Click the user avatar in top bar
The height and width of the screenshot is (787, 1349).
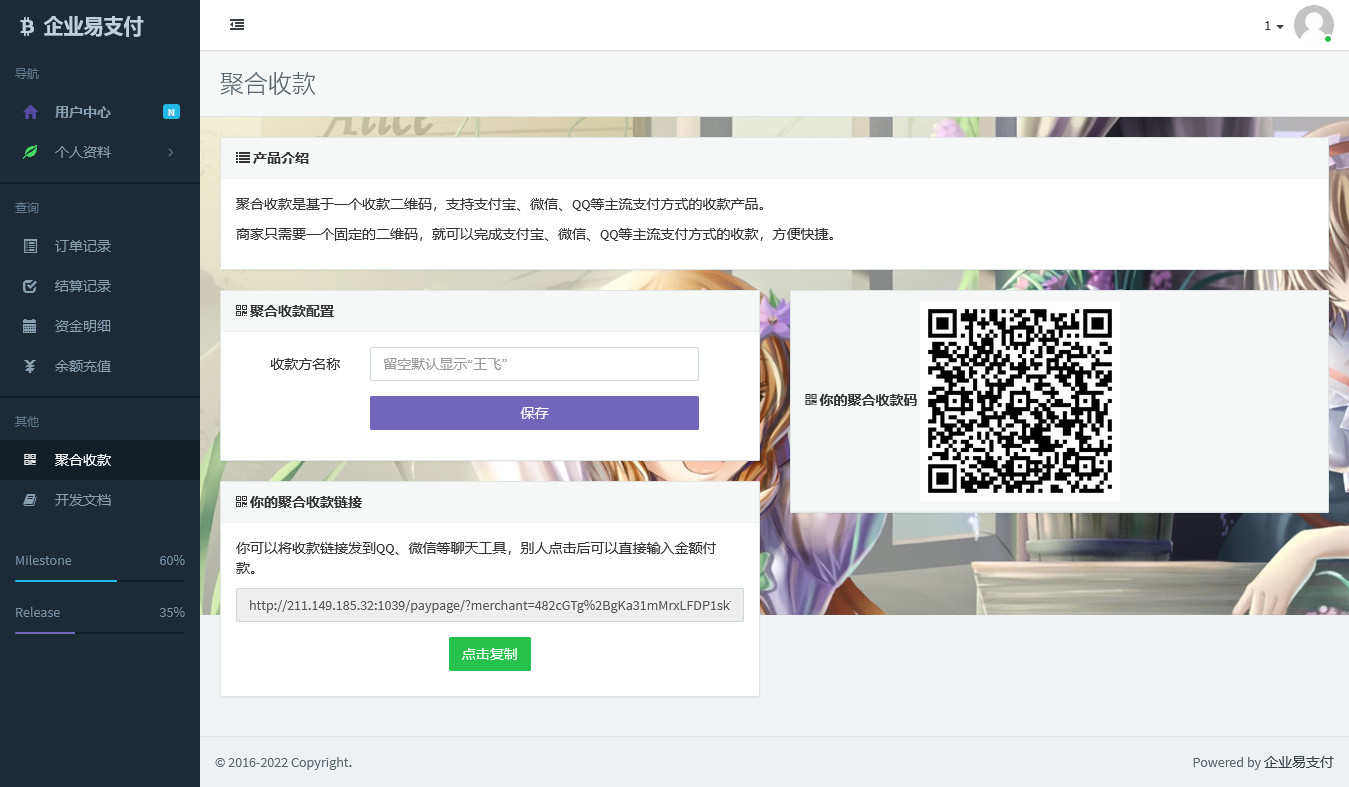tap(1313, 25)
